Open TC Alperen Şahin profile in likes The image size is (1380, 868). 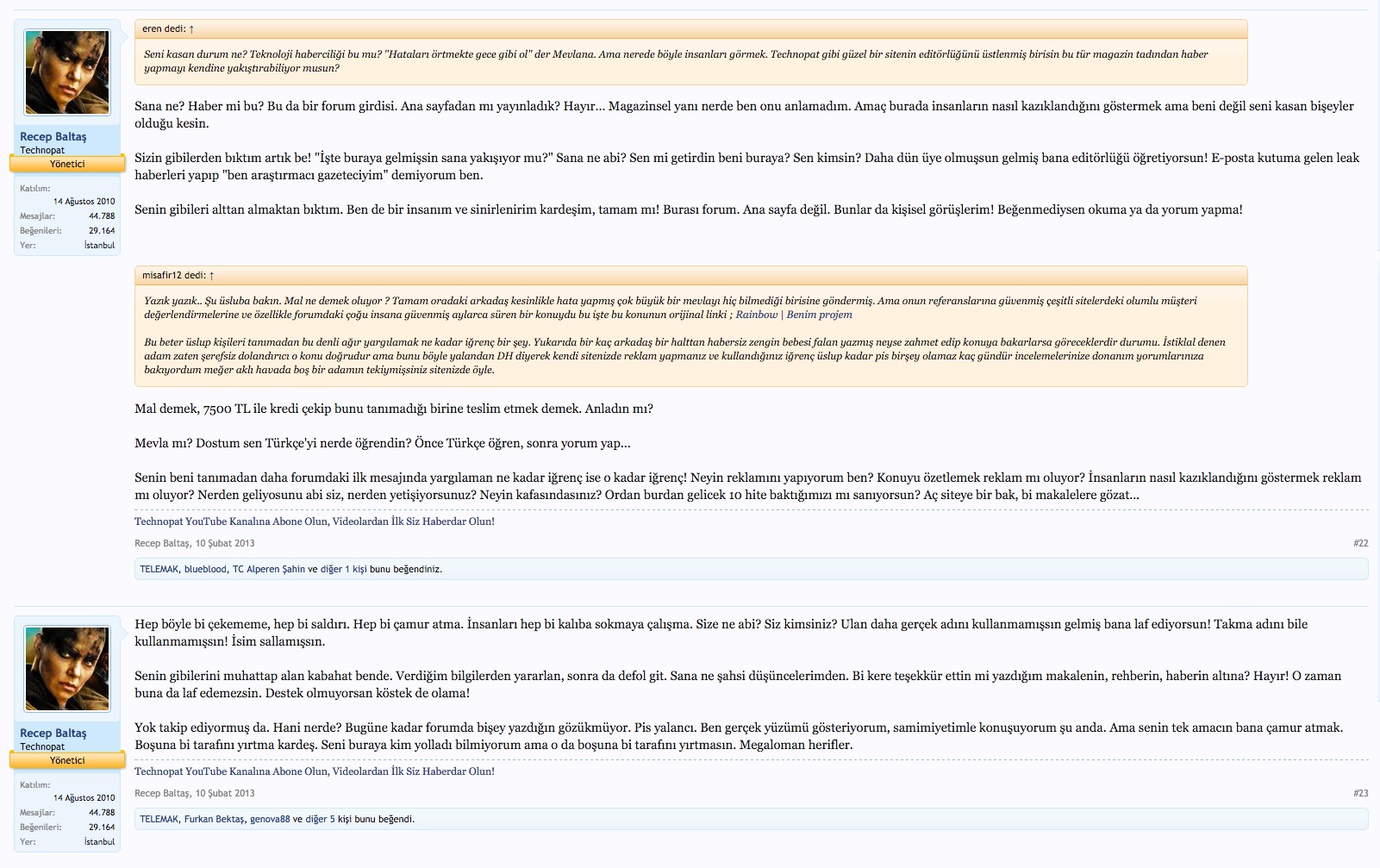269,569
